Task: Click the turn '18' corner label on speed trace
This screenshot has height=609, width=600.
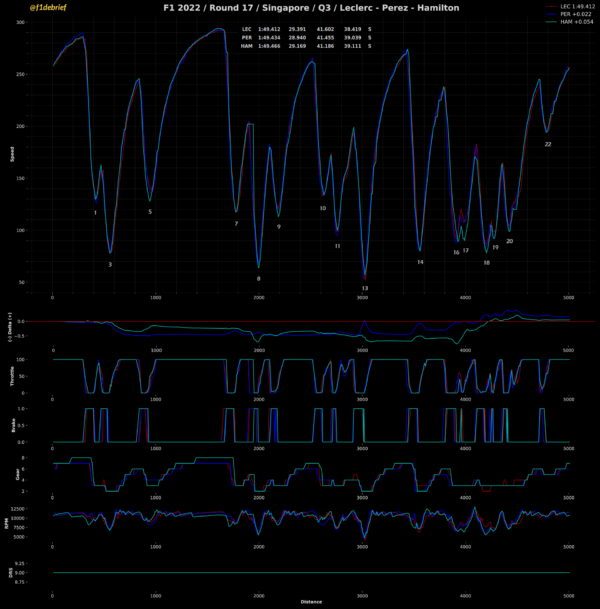Action: tap(487, 263)
